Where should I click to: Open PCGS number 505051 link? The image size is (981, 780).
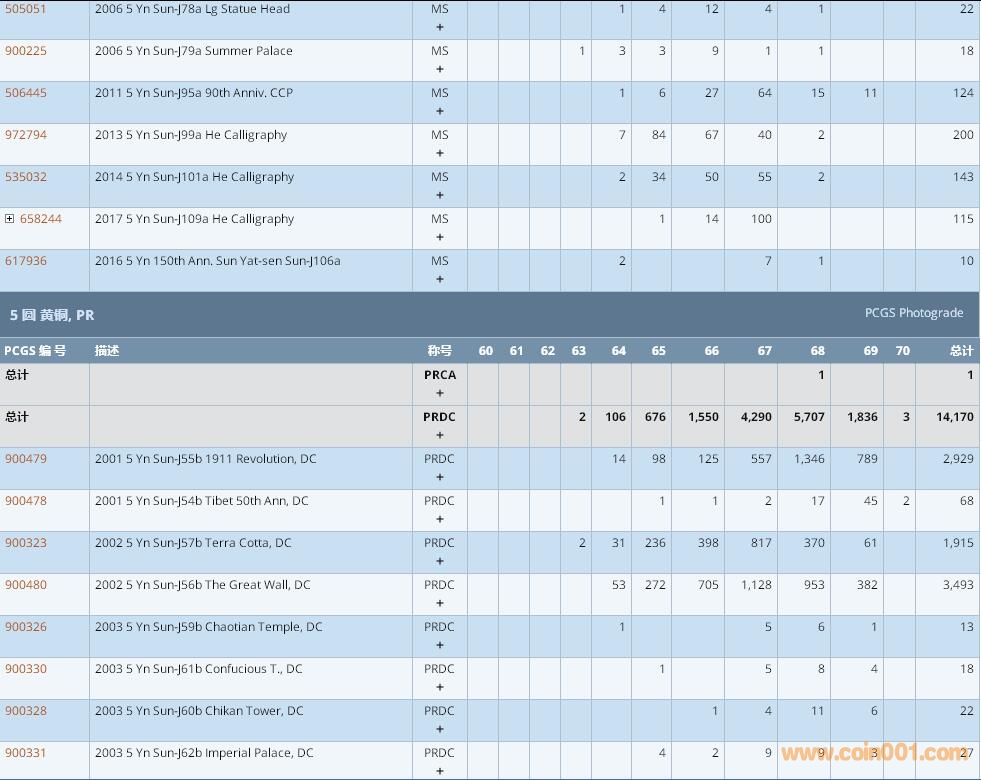(x=26, y=9)
